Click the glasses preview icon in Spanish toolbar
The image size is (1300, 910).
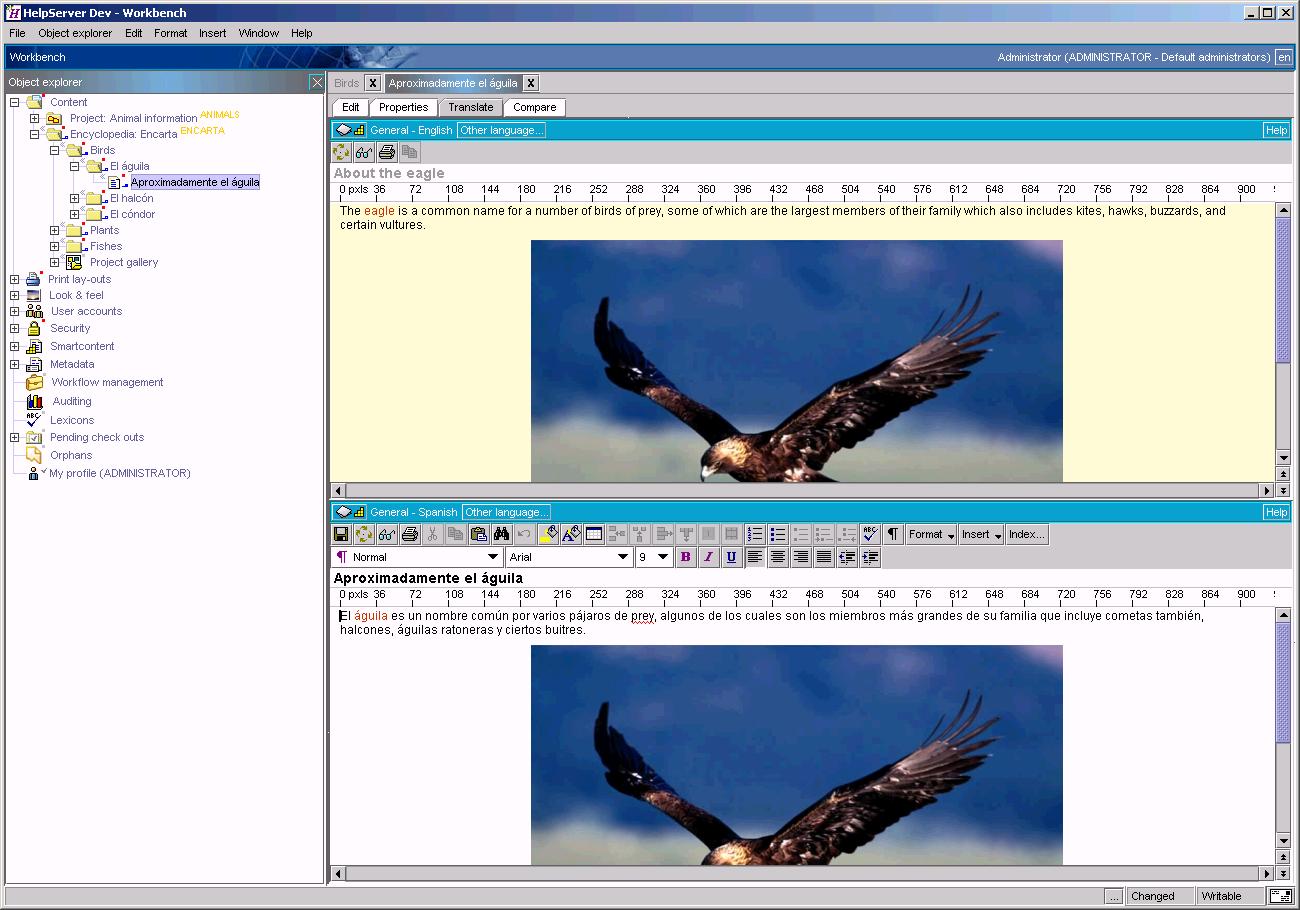387,535
